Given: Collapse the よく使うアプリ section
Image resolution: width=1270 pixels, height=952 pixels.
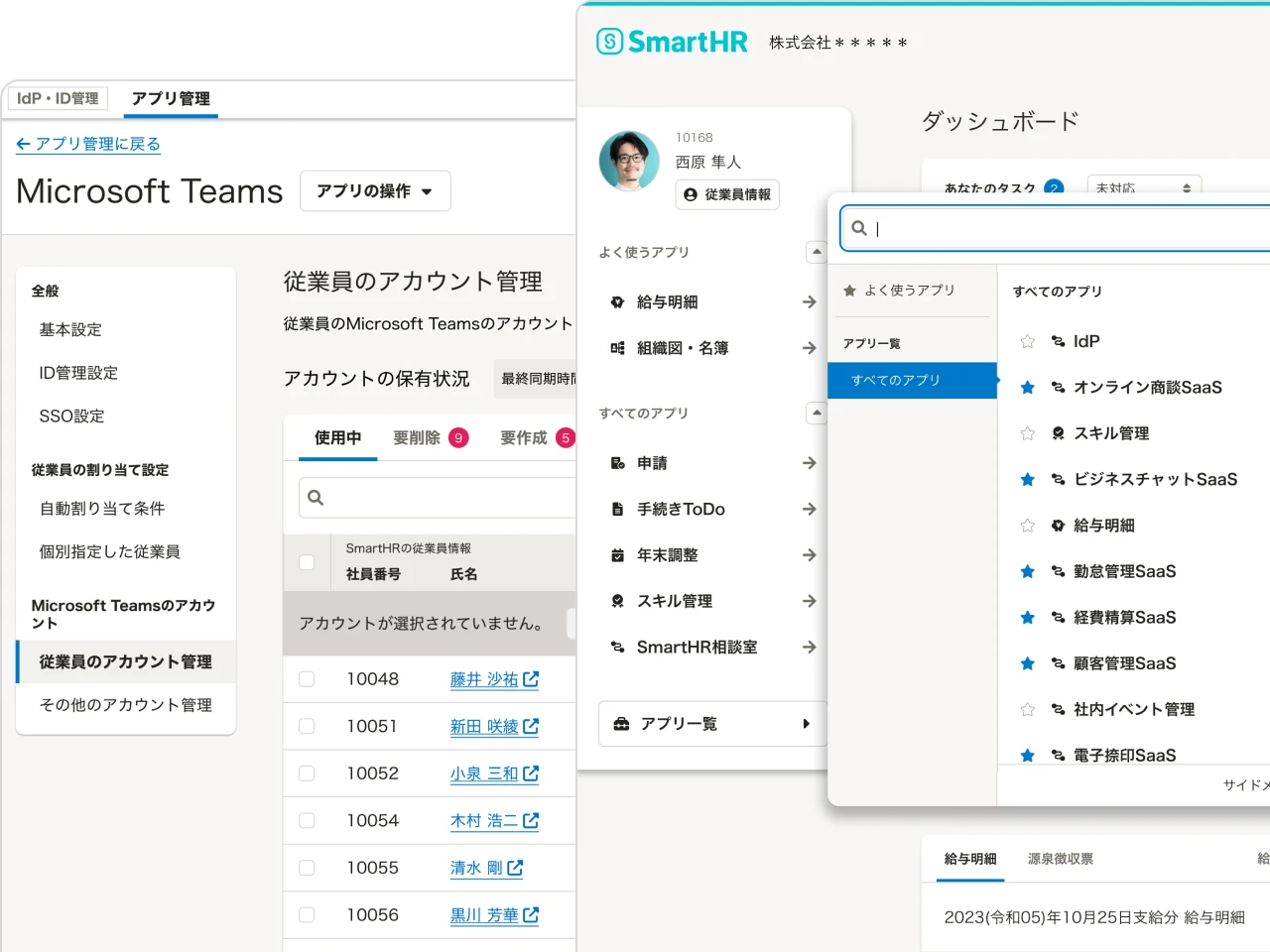Looking at the screenshot, I should (x=817, y=252).
